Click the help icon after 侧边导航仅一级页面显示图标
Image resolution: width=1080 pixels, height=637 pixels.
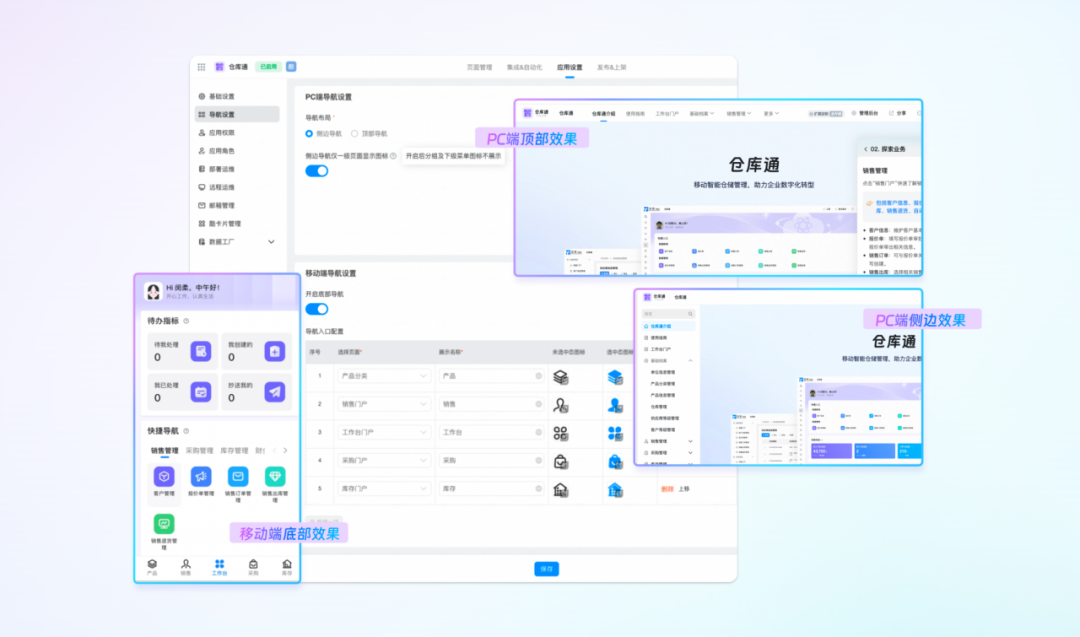click(393, 156)
